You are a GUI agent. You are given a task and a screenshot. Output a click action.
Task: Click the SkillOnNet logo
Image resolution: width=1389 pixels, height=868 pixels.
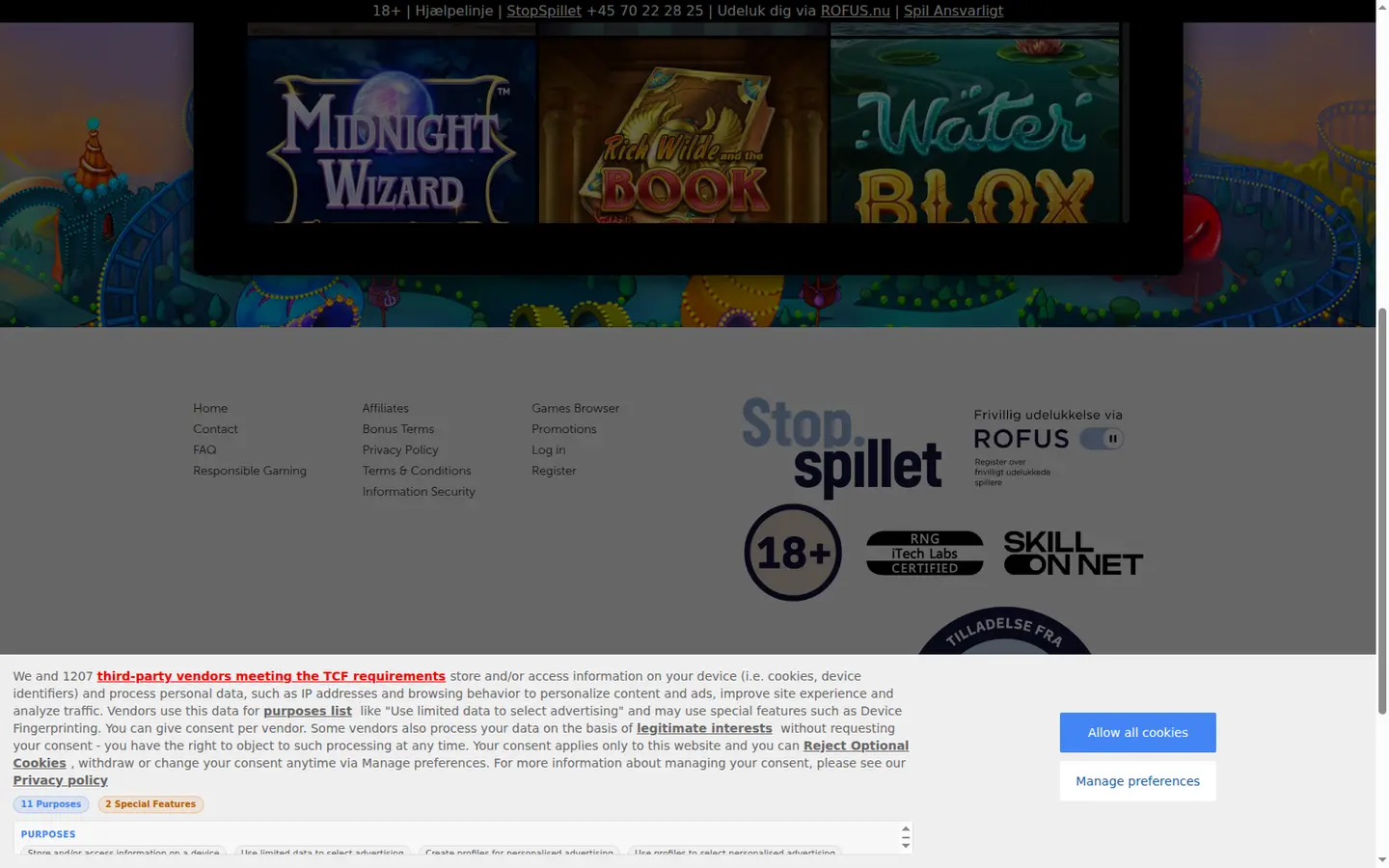(1074, 554)
